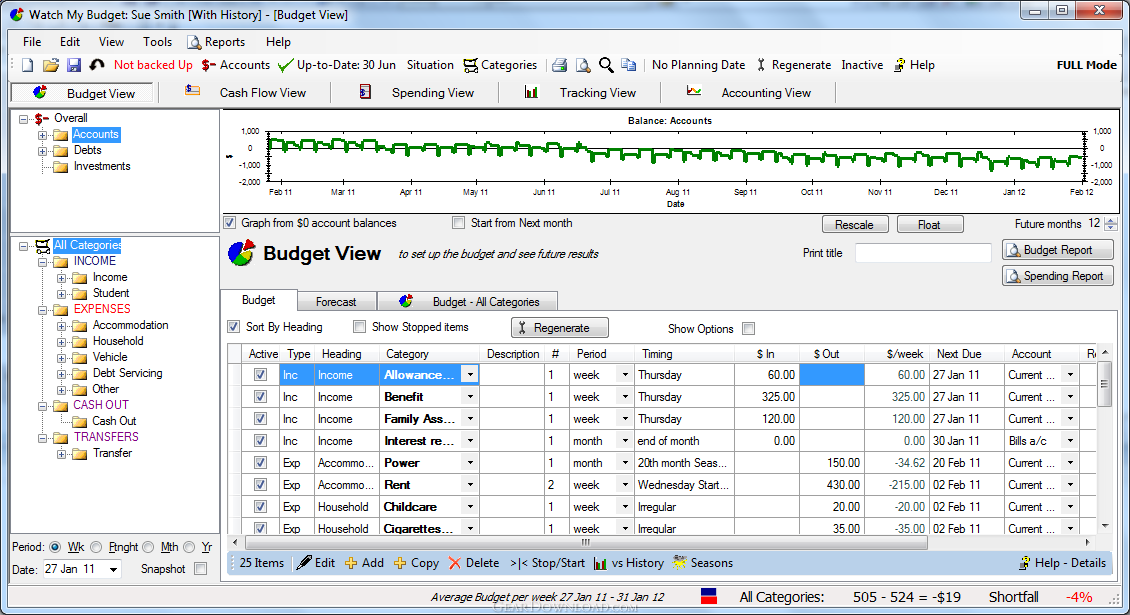
Task: Collapse the INCOME category folder
Action: (x=43, y=262)
